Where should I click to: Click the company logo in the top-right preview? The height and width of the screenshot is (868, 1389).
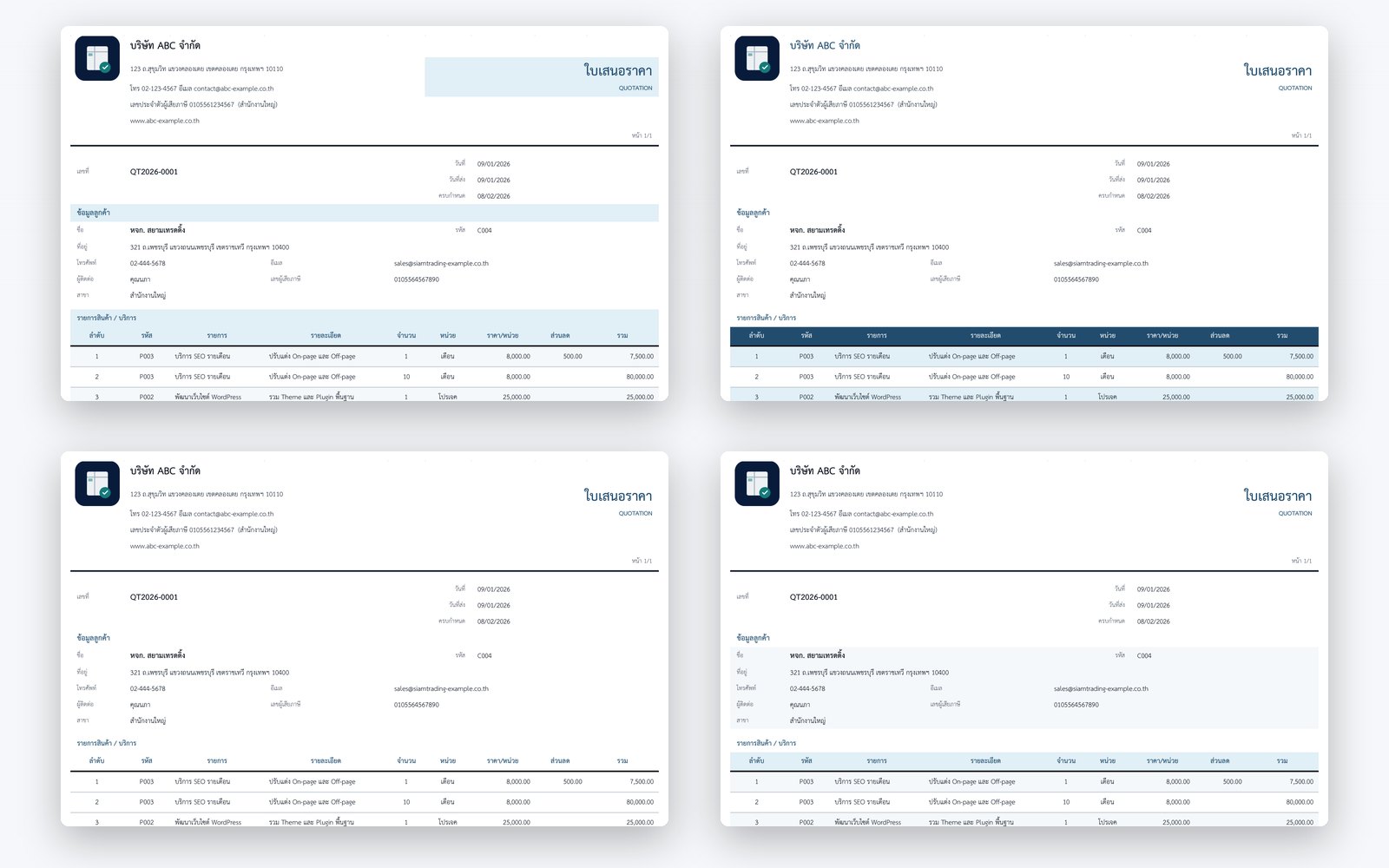pos(757,58)
